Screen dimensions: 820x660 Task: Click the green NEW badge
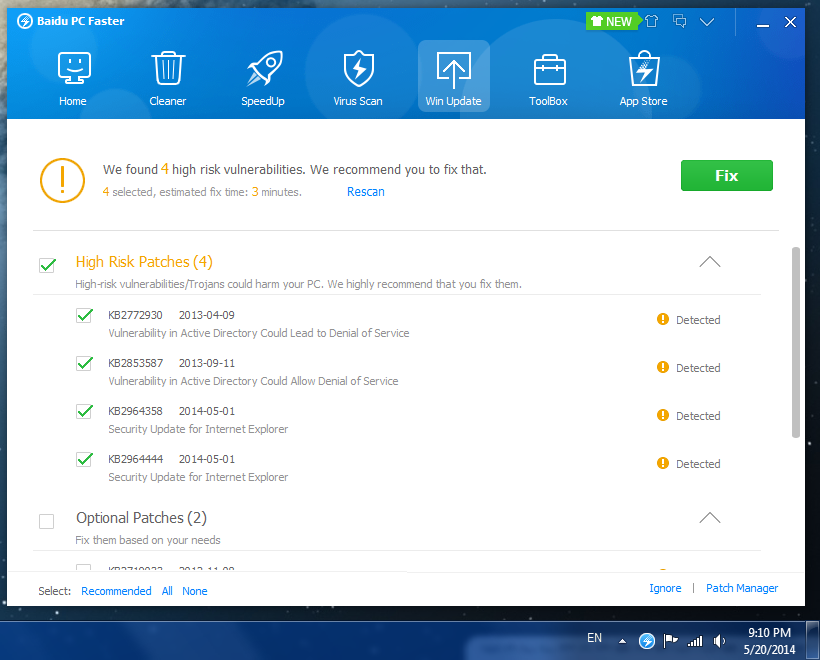612,21
